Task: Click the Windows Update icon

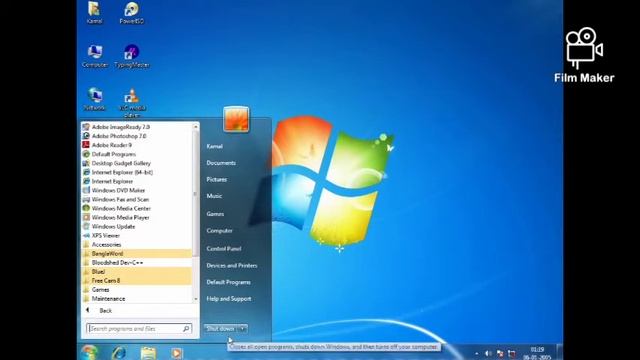Action: (86, 227)
